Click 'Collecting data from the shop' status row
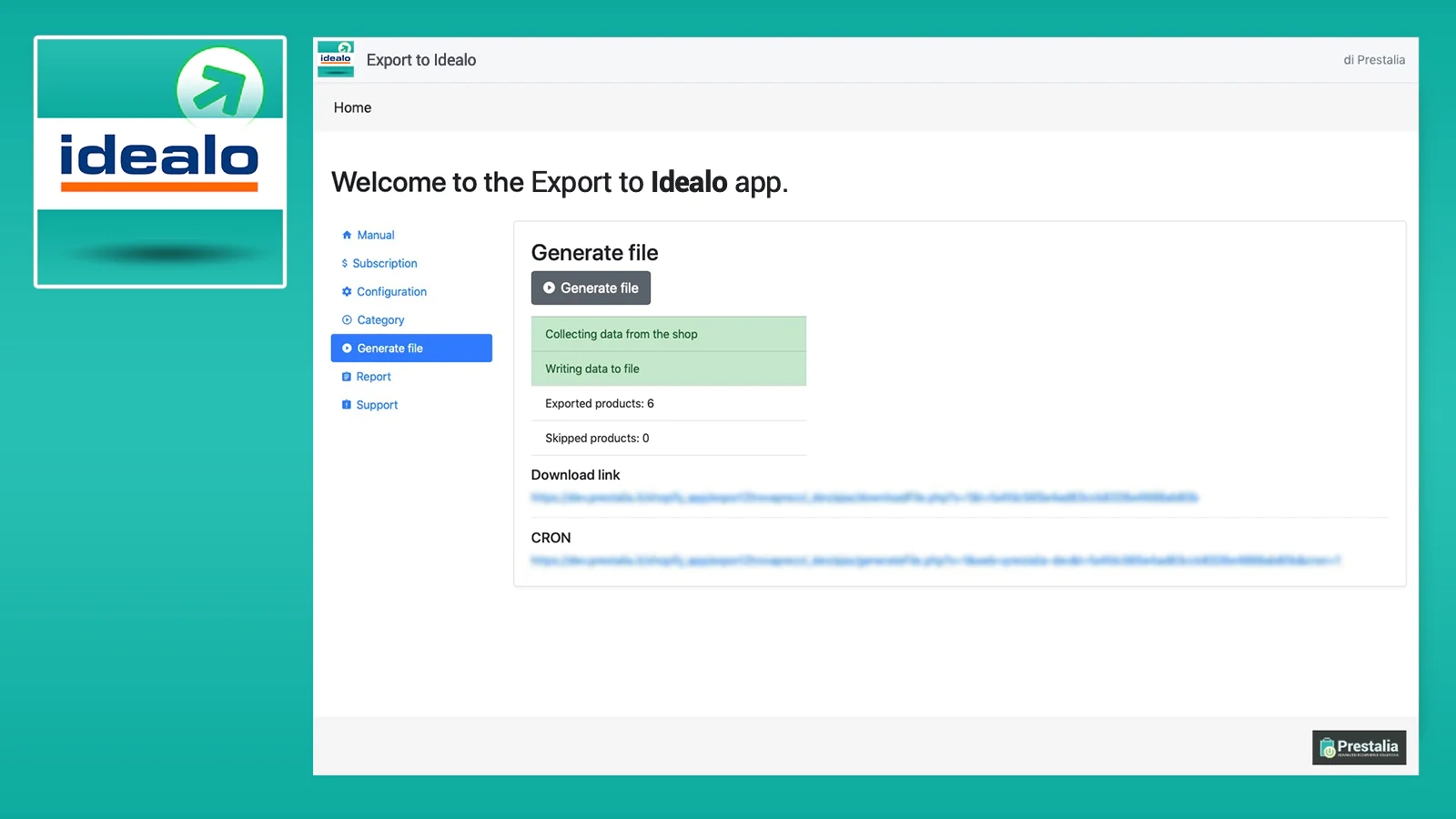This screenshot has width=1456, height=819. point(669,334)
